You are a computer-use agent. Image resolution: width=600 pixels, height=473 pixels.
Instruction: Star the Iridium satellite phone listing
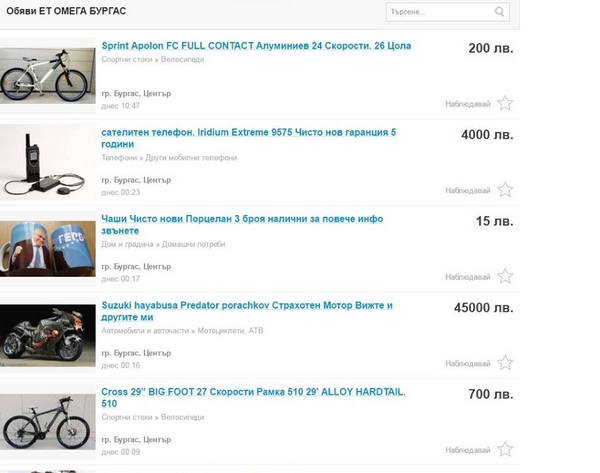(505, 189)
